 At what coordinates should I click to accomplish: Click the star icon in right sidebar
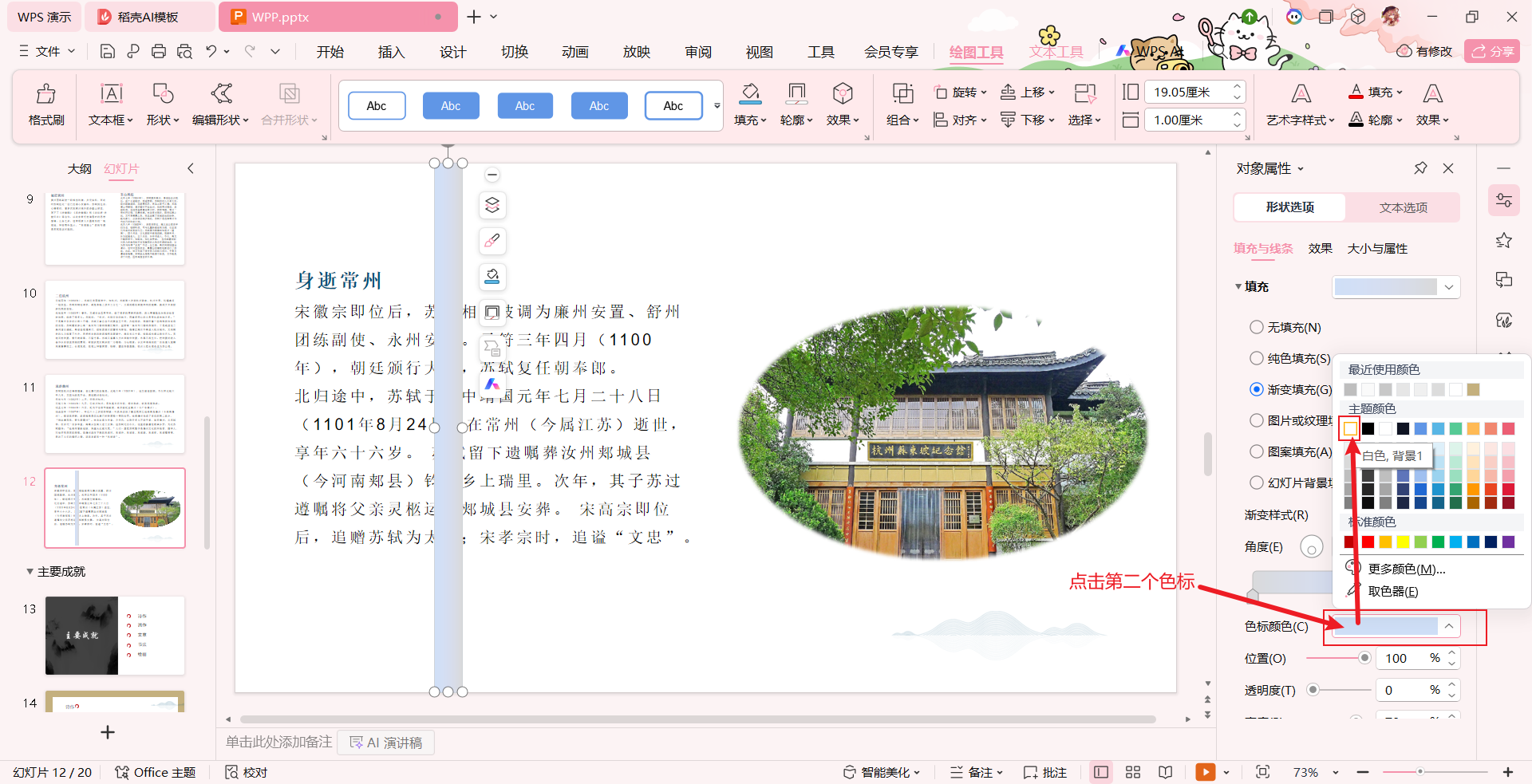coord(1504,240)
